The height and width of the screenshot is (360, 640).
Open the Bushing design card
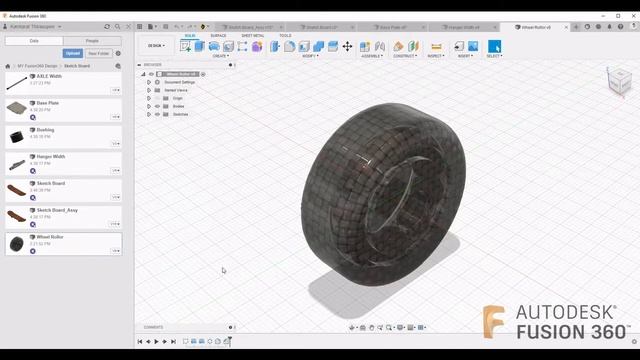(63, 137)
